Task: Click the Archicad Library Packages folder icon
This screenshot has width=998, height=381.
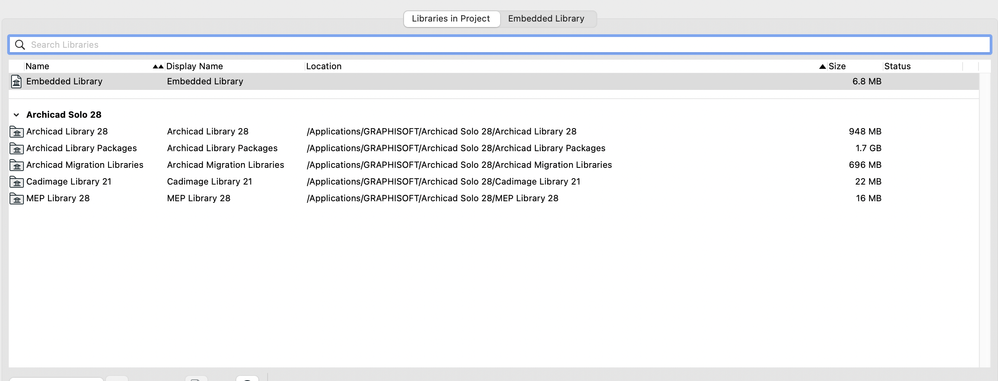Action: click(x=17, y=148)
